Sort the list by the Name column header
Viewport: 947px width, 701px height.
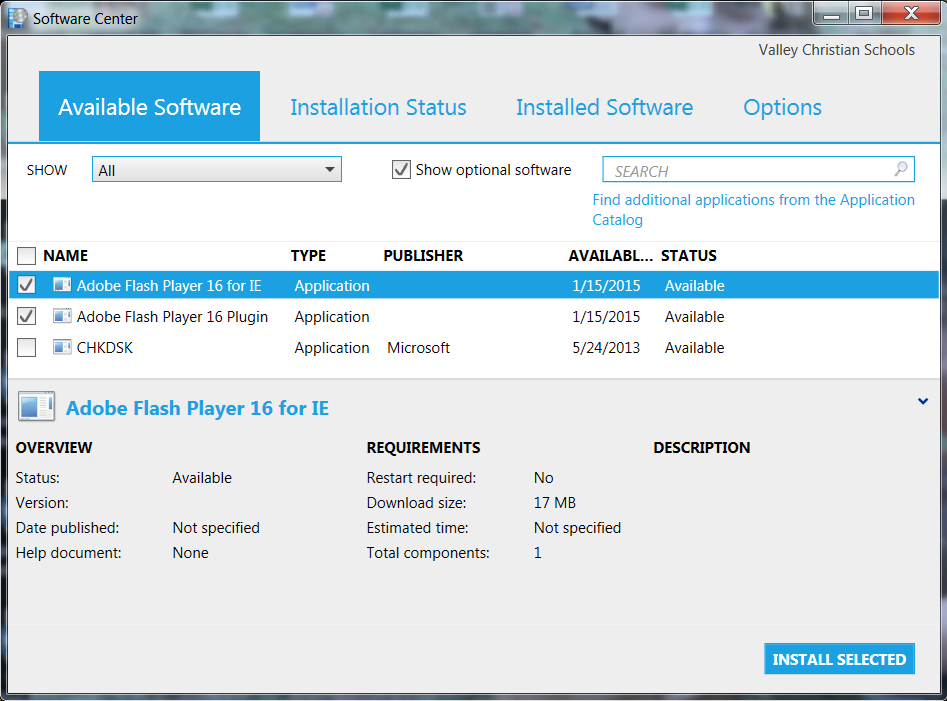coord(66,256)
